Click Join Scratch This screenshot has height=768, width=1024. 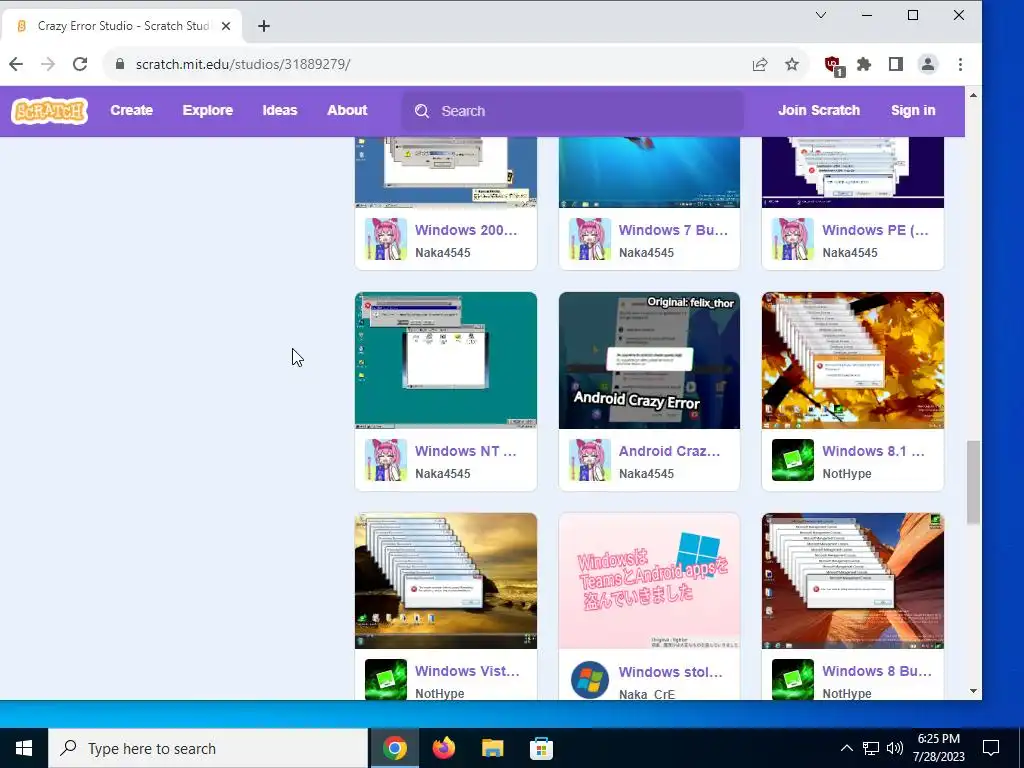pos(819,110)
